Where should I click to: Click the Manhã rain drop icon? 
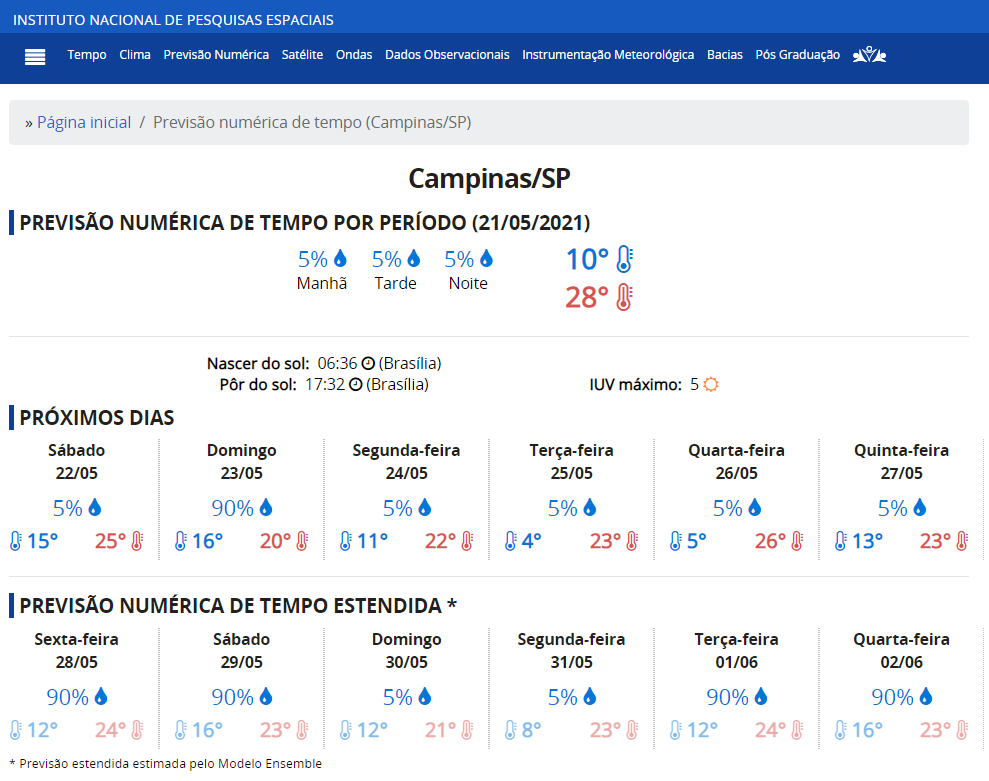[340, 258]
